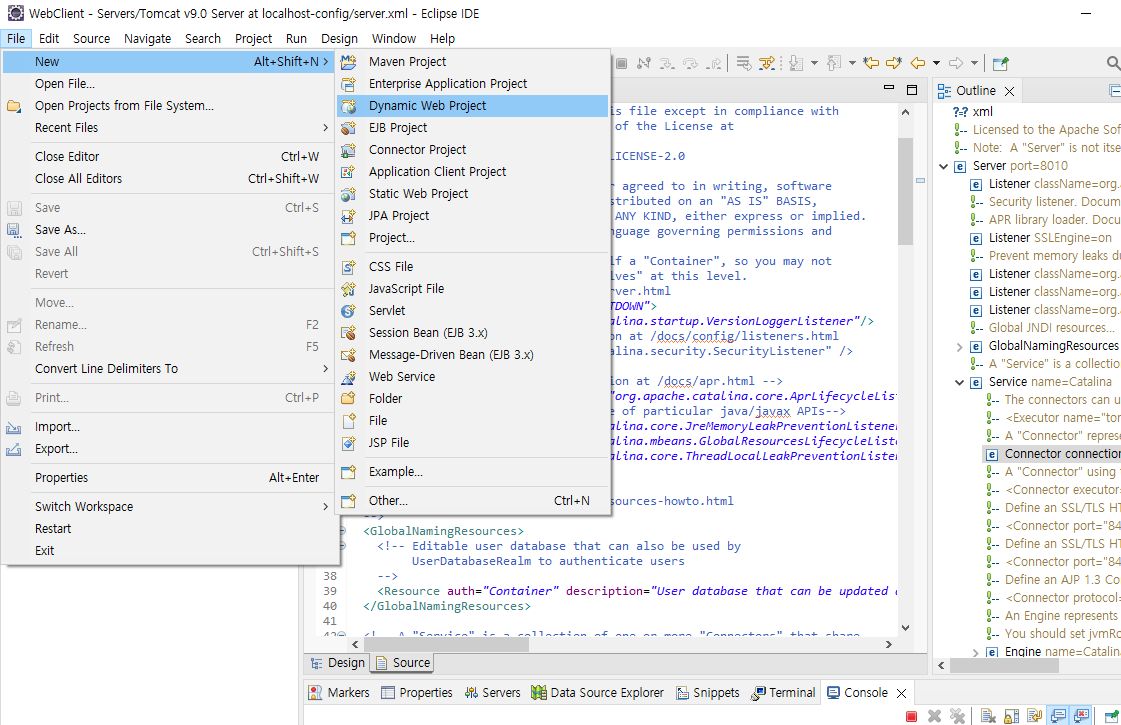Toggle console Word Wrap icon
1121x725 pixels.
point(1034,716)
